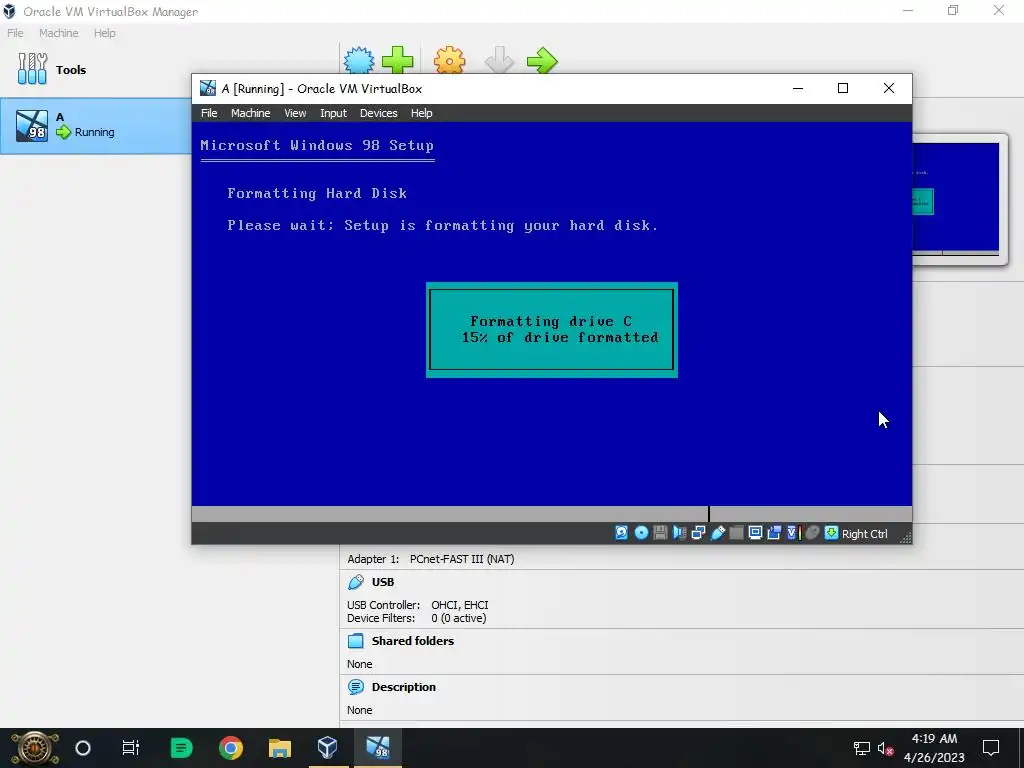Click the hard disk activity indicator icon
Screen dimensions: 1024x768
[621, 533]
